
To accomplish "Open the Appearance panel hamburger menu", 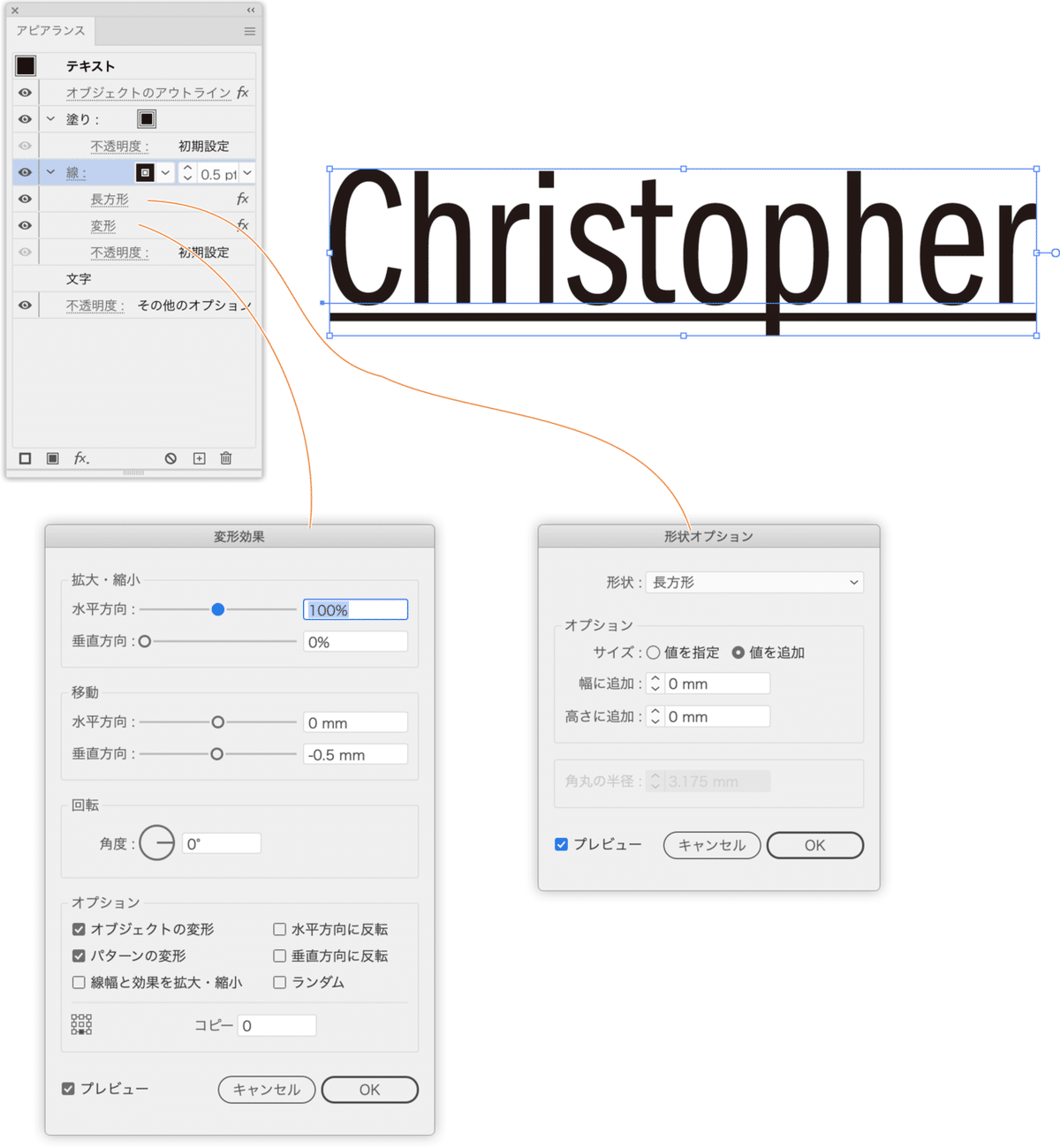I will (x=250, y=31).
